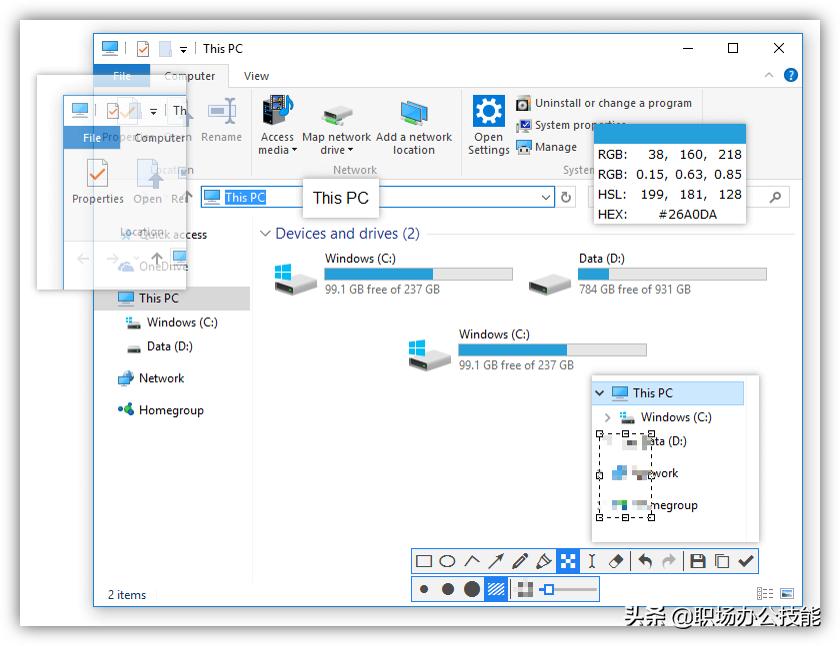Choose the largest brush size dot
Viewport: 840px width, 646px height.
pos(472,589)
